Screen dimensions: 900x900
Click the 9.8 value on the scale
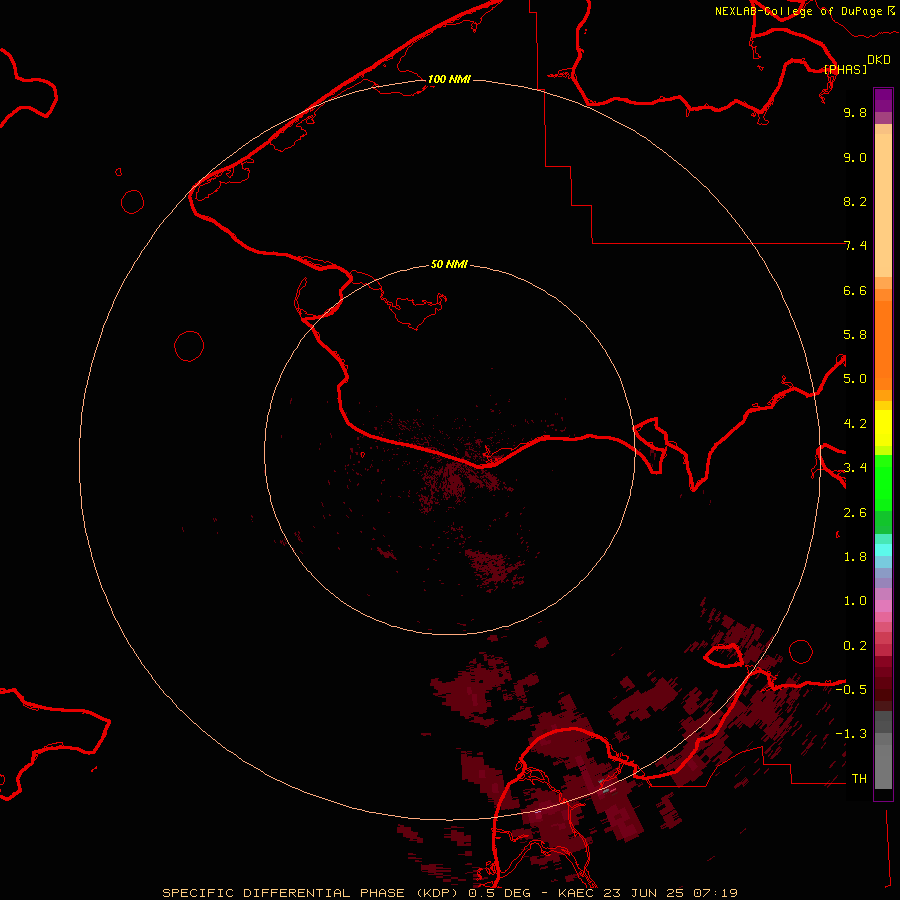click(855, 112)
